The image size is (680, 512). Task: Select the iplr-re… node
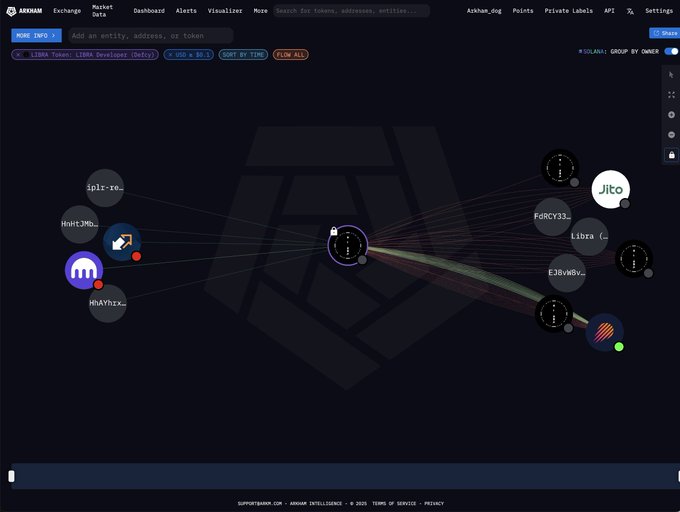(105, 188)
